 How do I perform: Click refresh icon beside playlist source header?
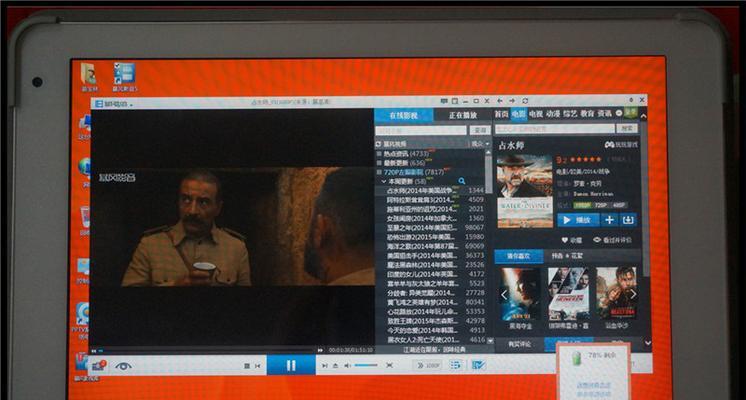378,144
